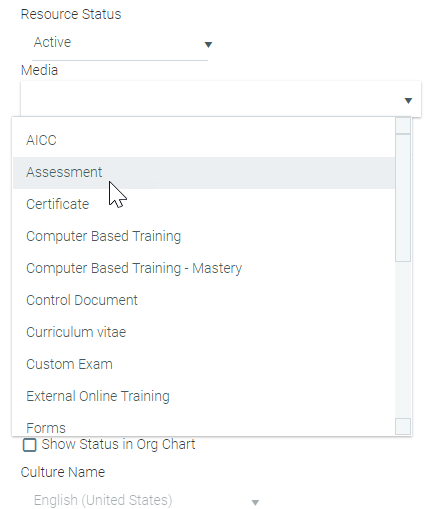Click the Media list scroll up button

pos(403,125)
